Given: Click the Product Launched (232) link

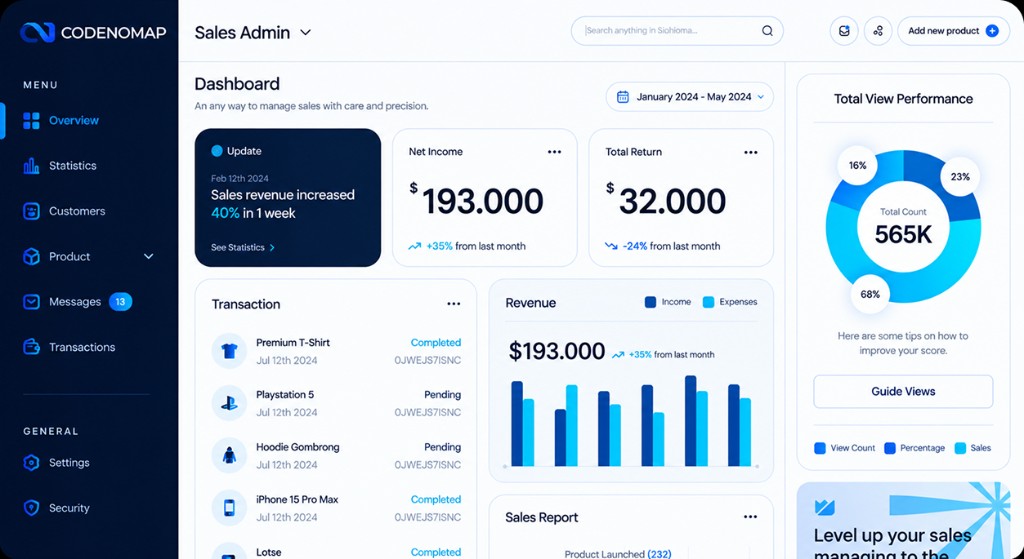Looking at the screenshot, I should coord(618,554).
